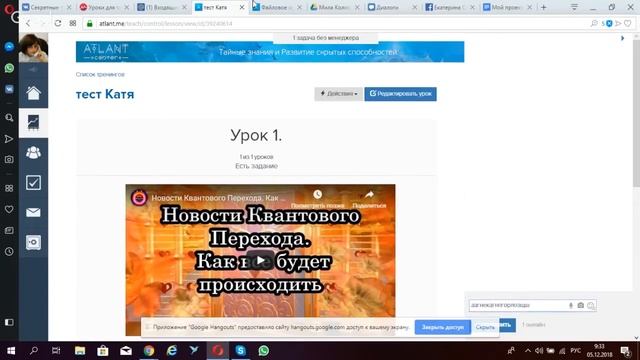Click Share on the video
This screenshot has width=640, height=360.
pyautogui.click(x=369, y=199)
